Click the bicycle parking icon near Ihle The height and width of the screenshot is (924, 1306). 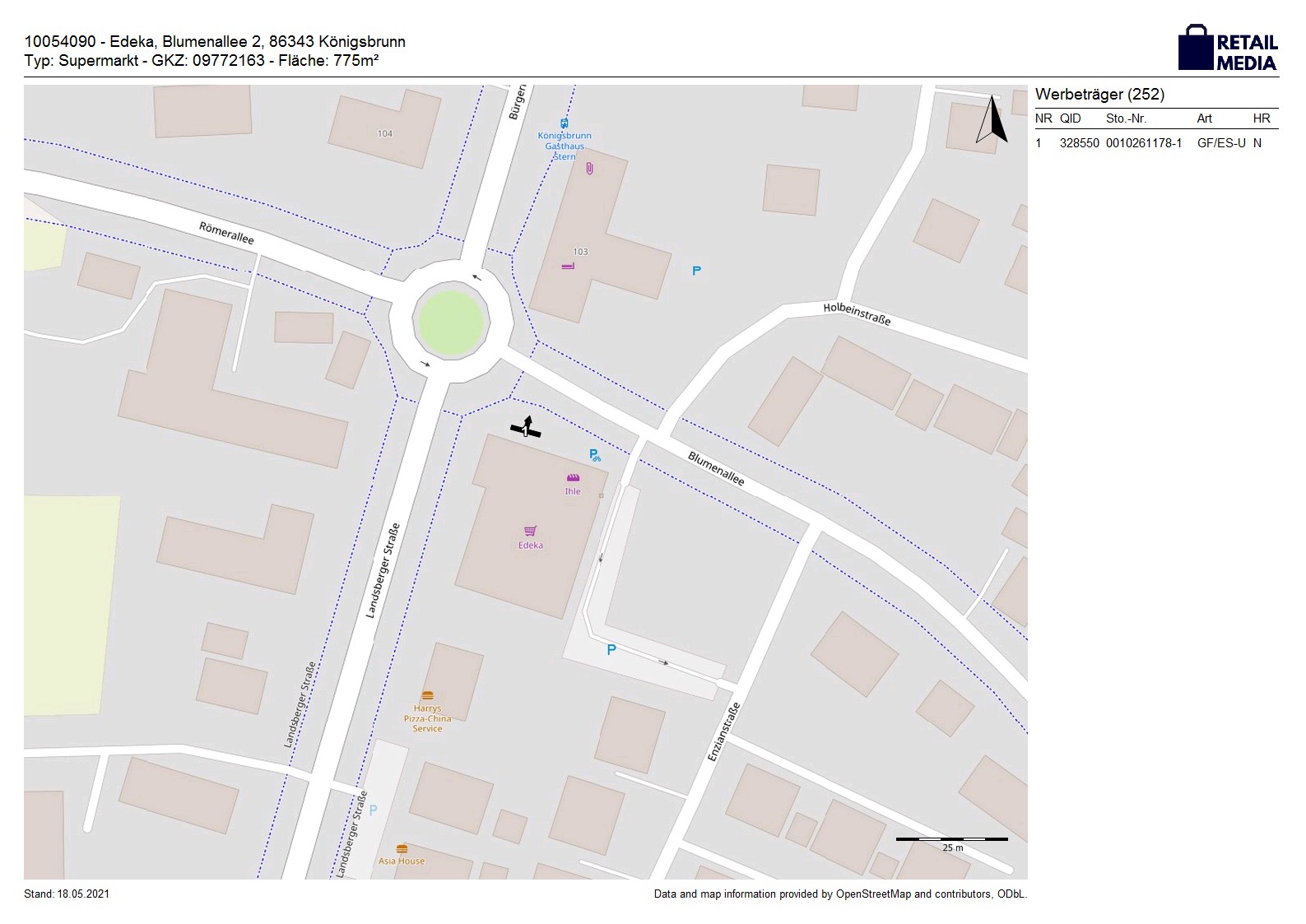point(595,455)
